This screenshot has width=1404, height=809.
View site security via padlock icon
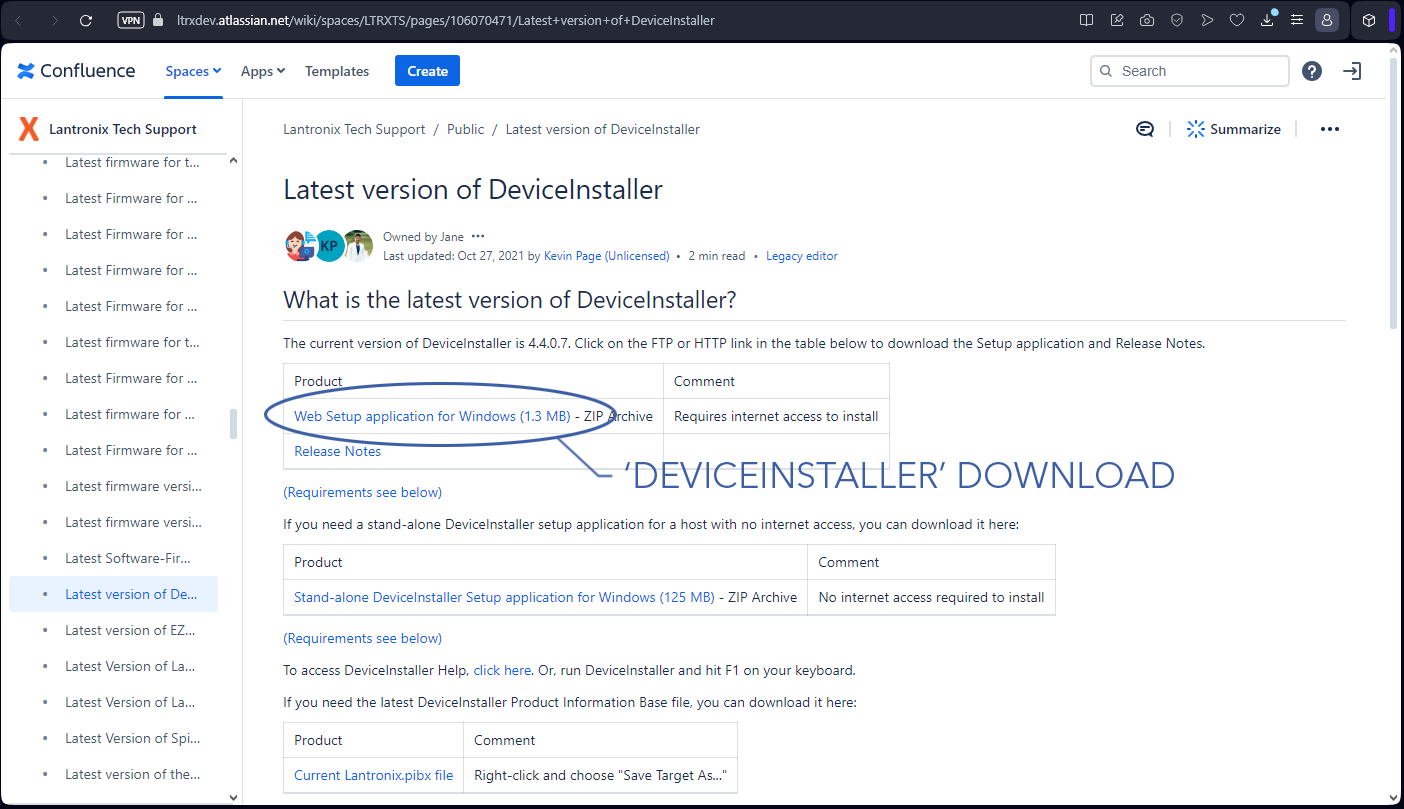pos(158,20)
